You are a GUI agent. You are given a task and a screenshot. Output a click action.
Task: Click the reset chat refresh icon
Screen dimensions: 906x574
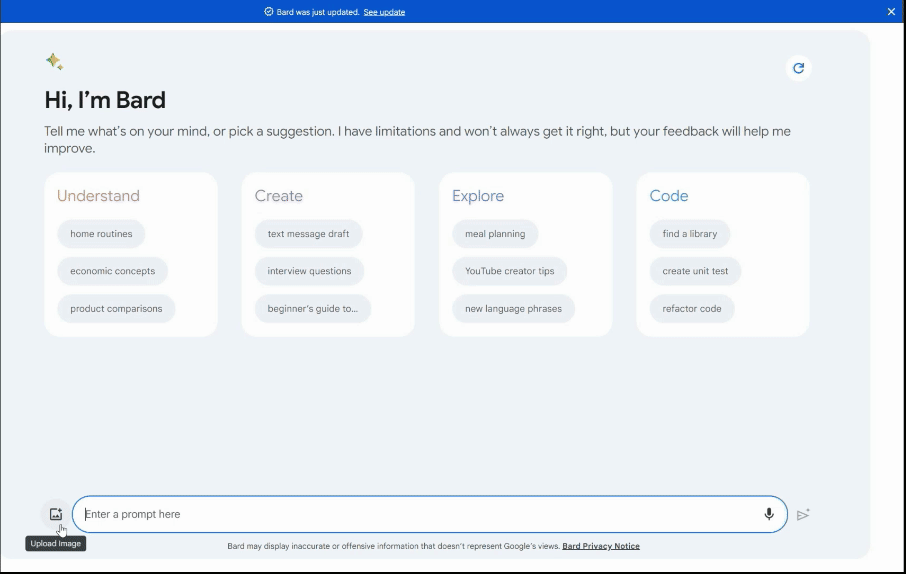click(x=799, y=68)
